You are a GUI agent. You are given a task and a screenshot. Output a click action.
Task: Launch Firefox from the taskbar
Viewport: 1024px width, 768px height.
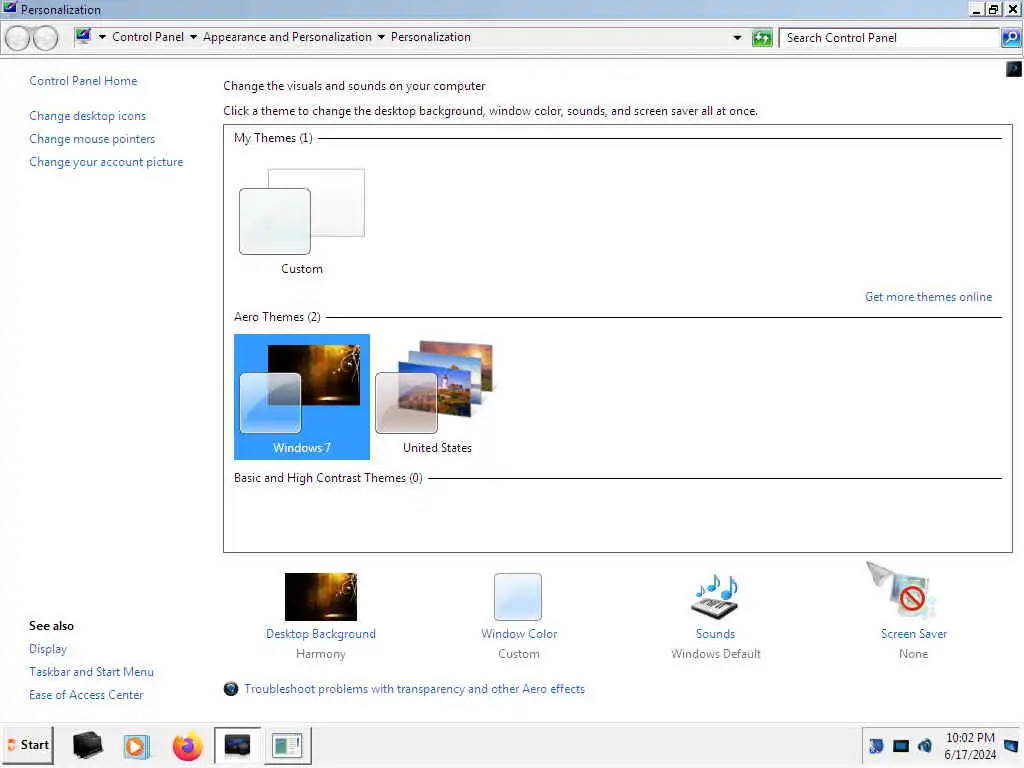[187, 746]
